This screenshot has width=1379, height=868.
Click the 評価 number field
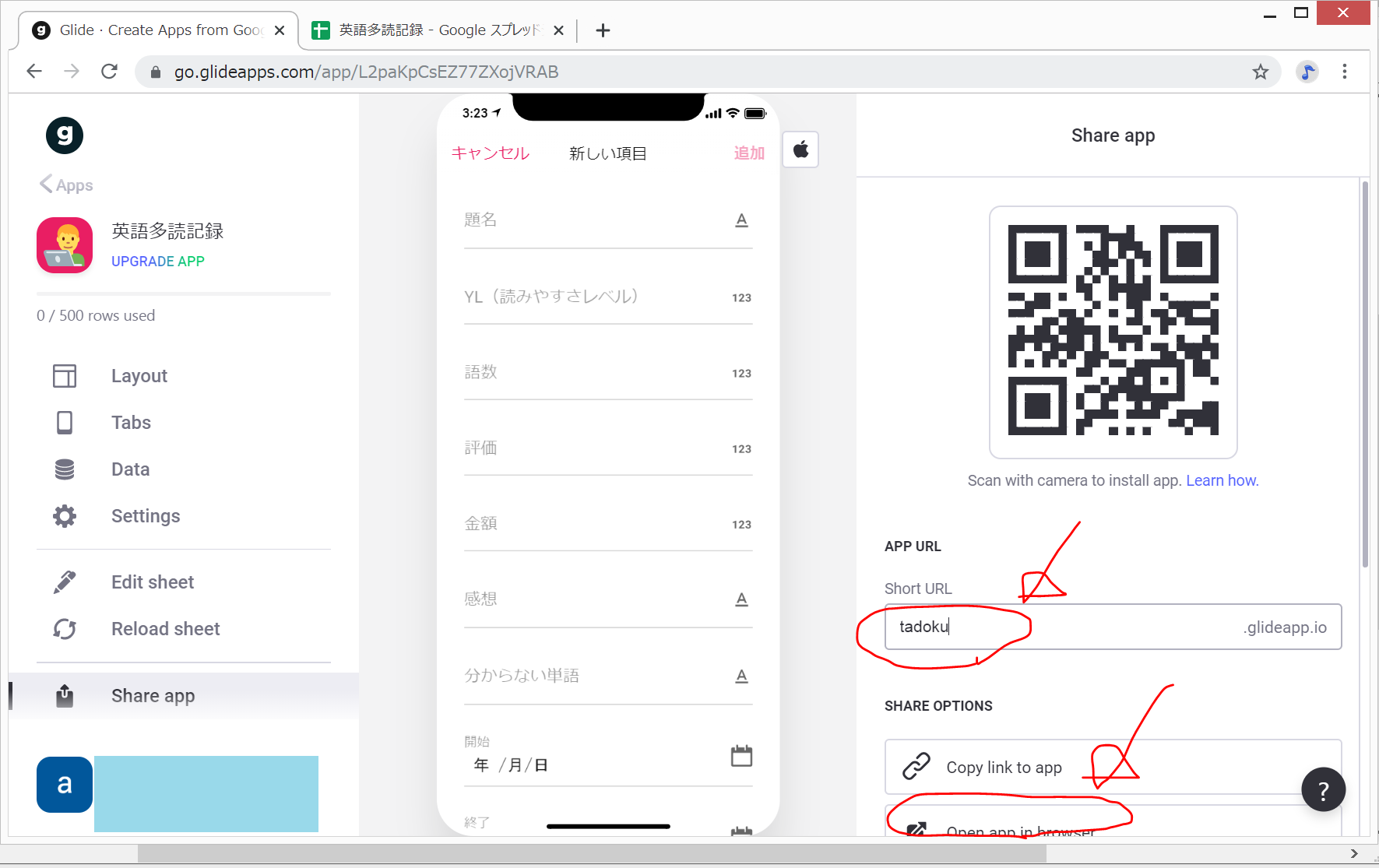[x=608, y=448]
